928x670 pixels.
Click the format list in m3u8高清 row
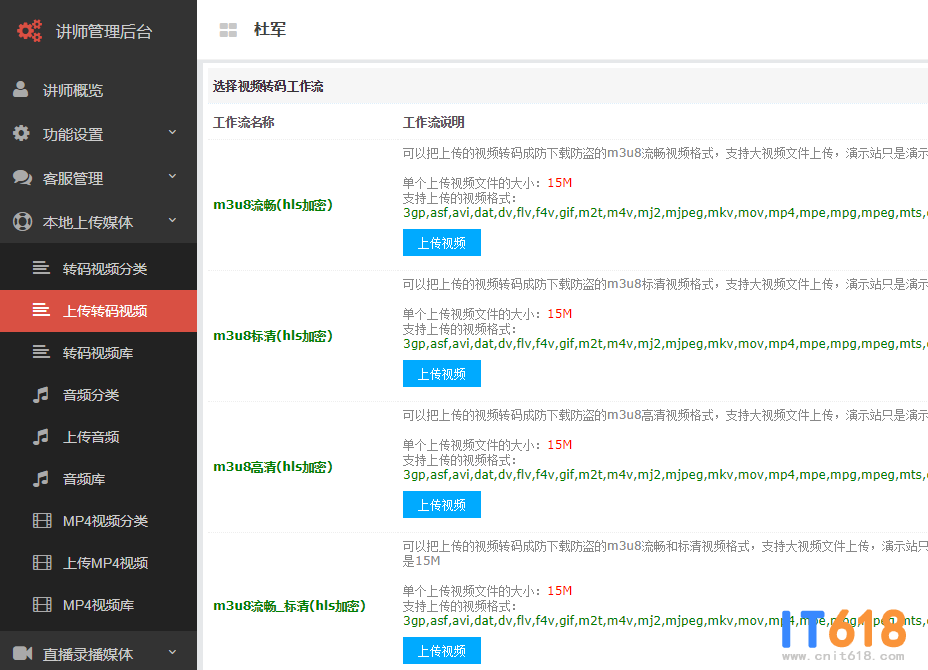click(665, 474)
